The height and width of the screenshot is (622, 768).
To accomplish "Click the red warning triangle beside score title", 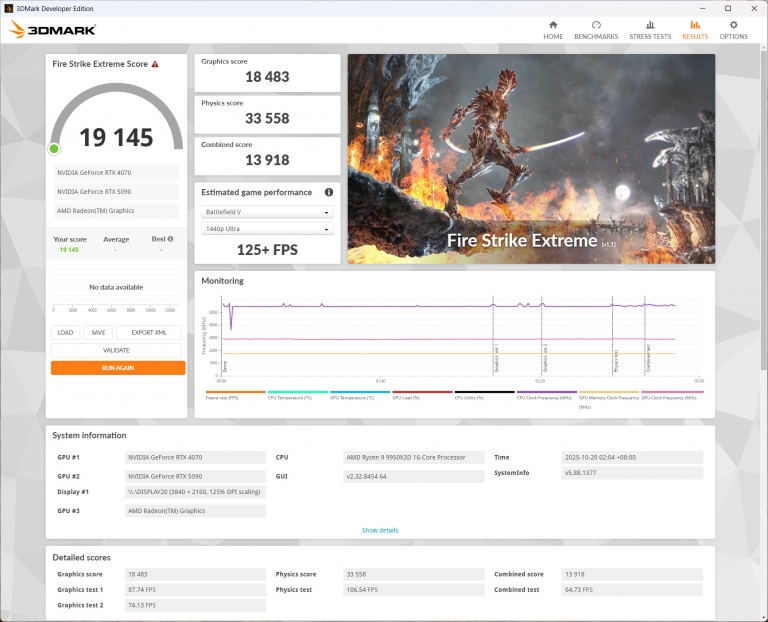I will tap(155, 64).
